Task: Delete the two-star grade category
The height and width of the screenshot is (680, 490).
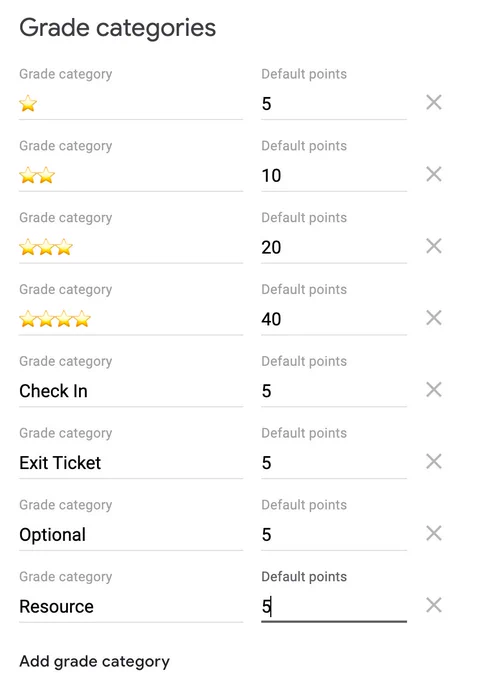Action: tap(434, 174)
